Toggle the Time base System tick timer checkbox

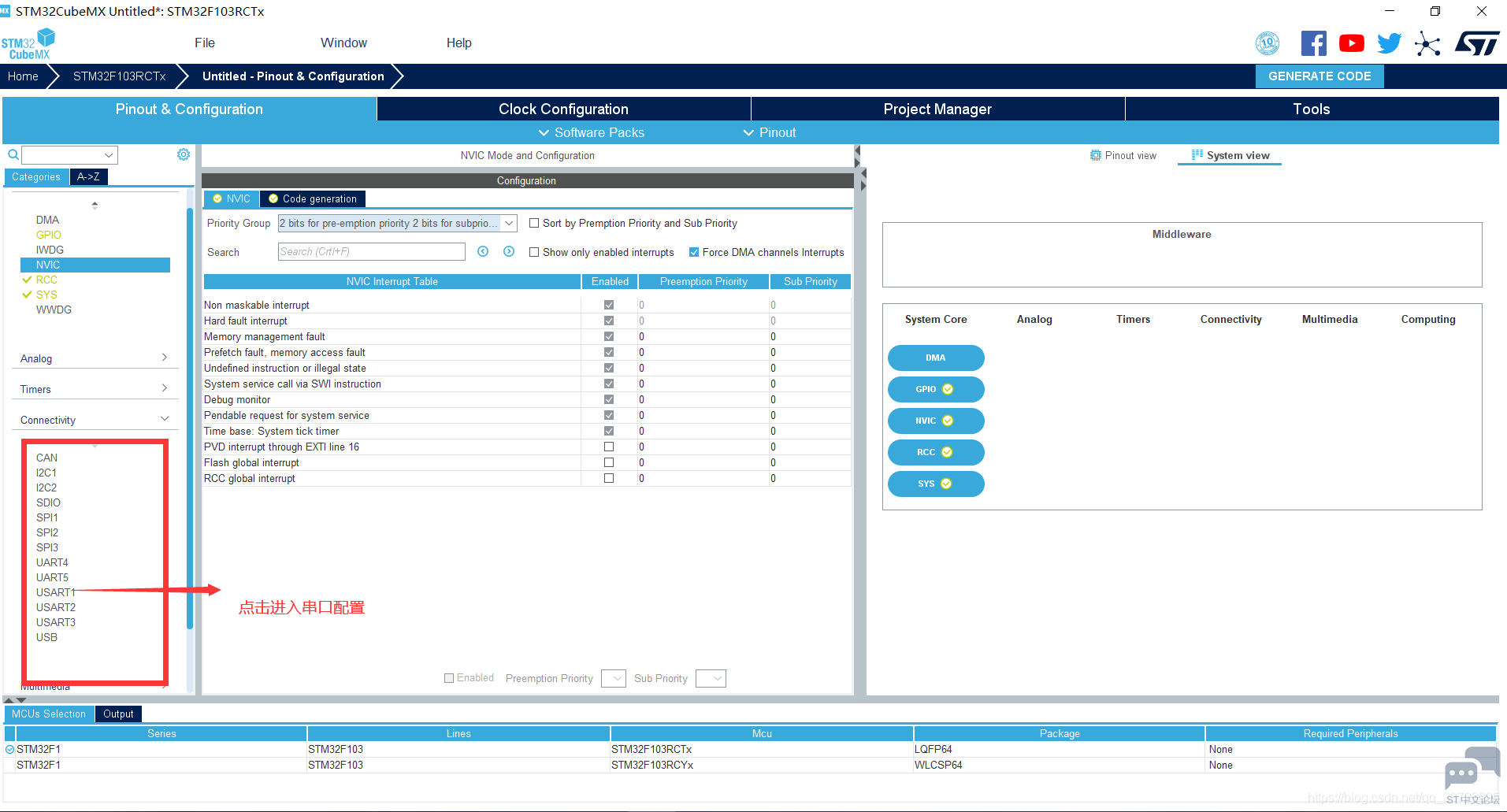coord(609,431)
